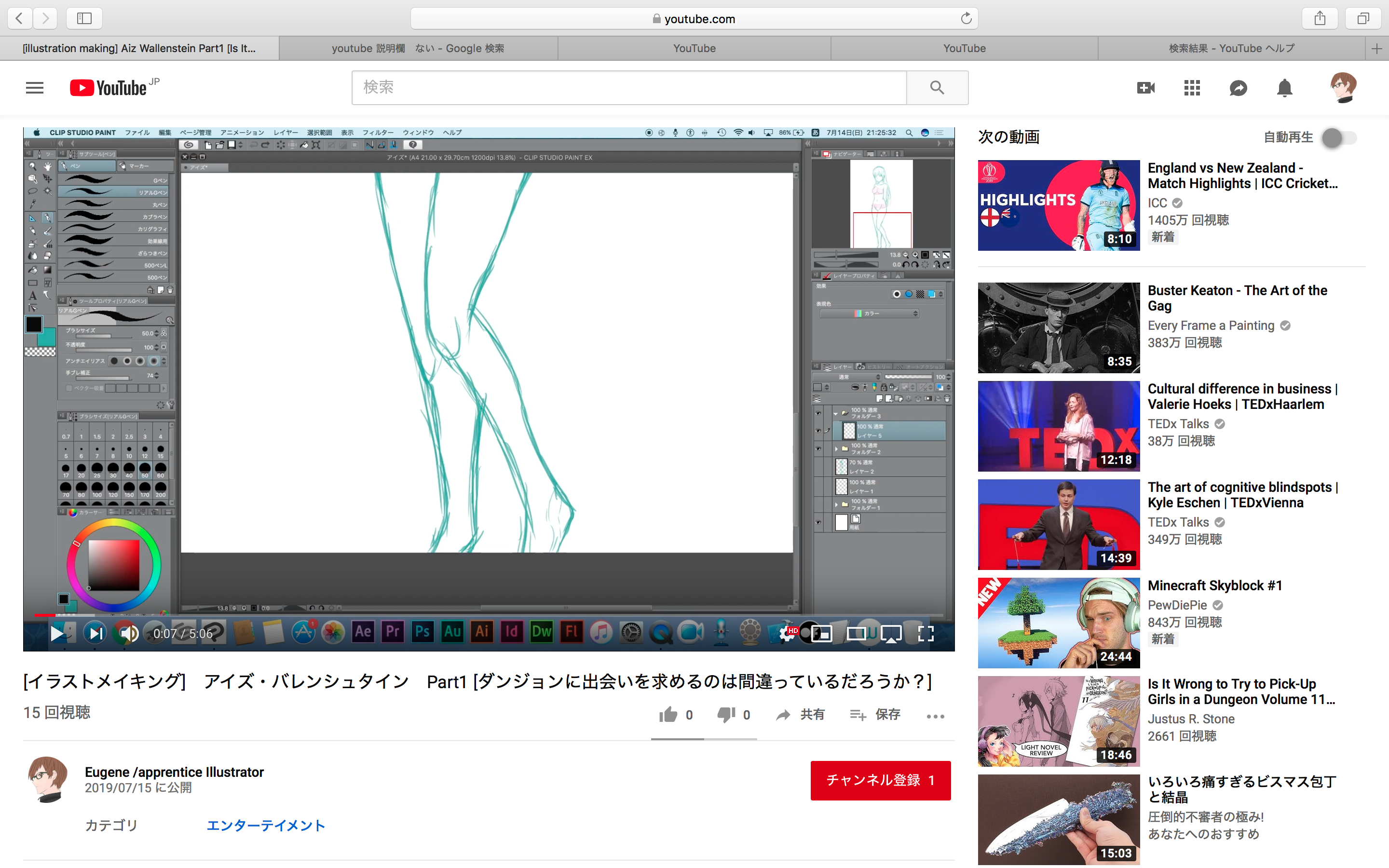Screen dimensions: 1389x868
Task: Switch to the Google 検索 tab
Action: tap(418, 49)
